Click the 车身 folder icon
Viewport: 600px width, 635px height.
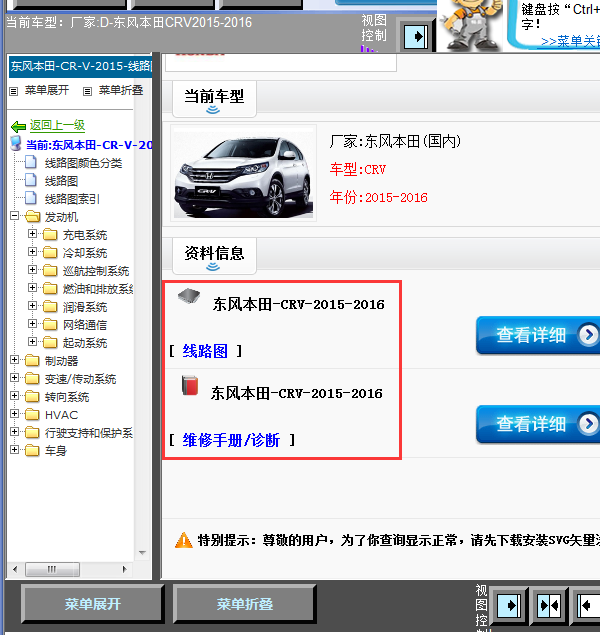pyautogui.click(x=32, y=451)
